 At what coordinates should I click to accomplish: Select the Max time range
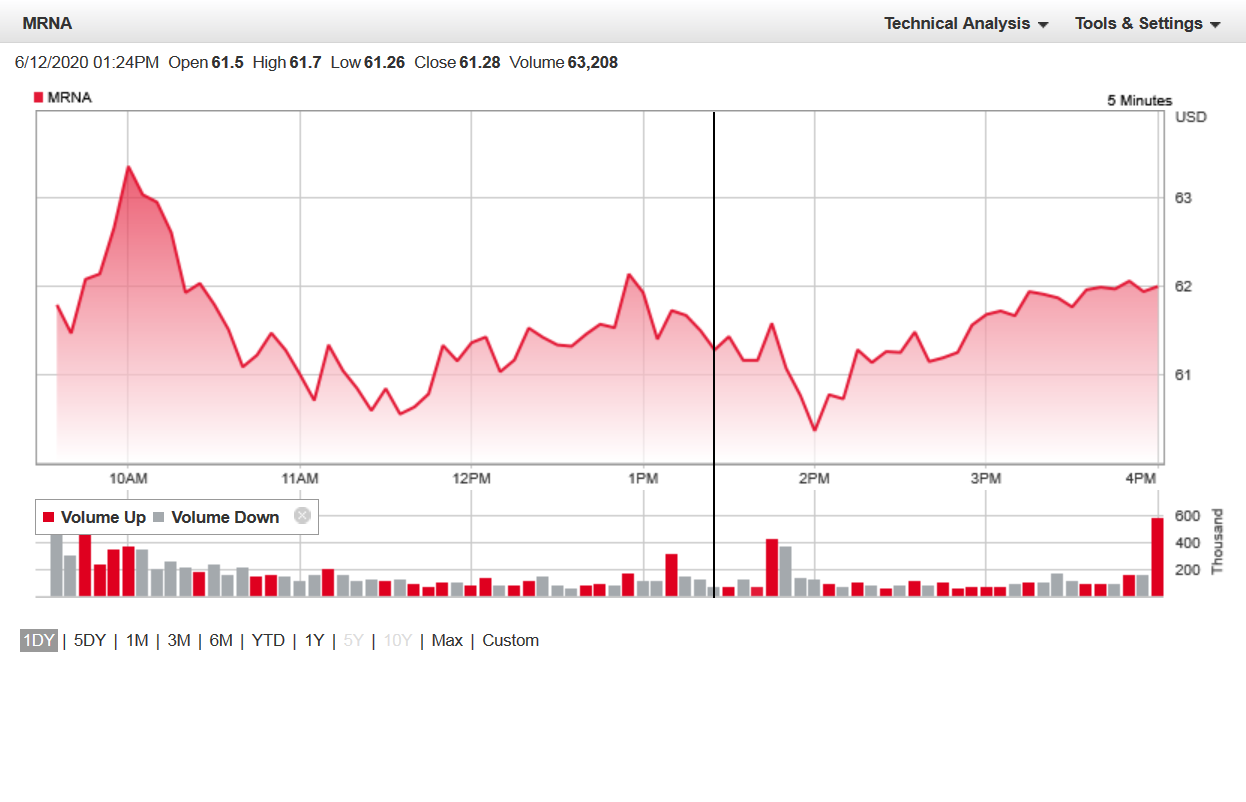(x=447, y=641)
